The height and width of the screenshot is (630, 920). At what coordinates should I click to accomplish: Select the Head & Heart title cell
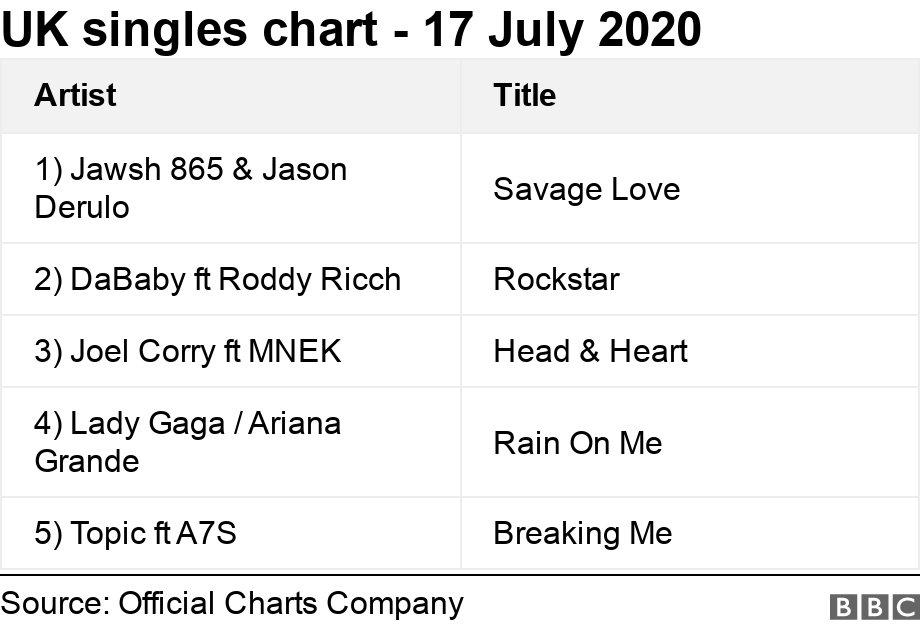point(691,351)
